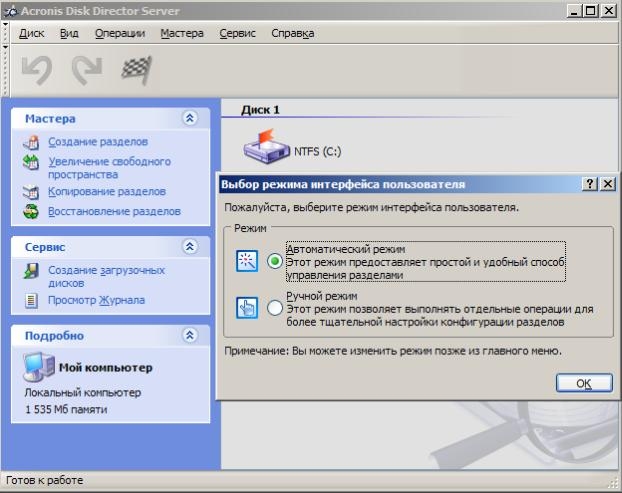Collapse the Мастера panel
The image size is (622, 493).
tap(190, 118)
